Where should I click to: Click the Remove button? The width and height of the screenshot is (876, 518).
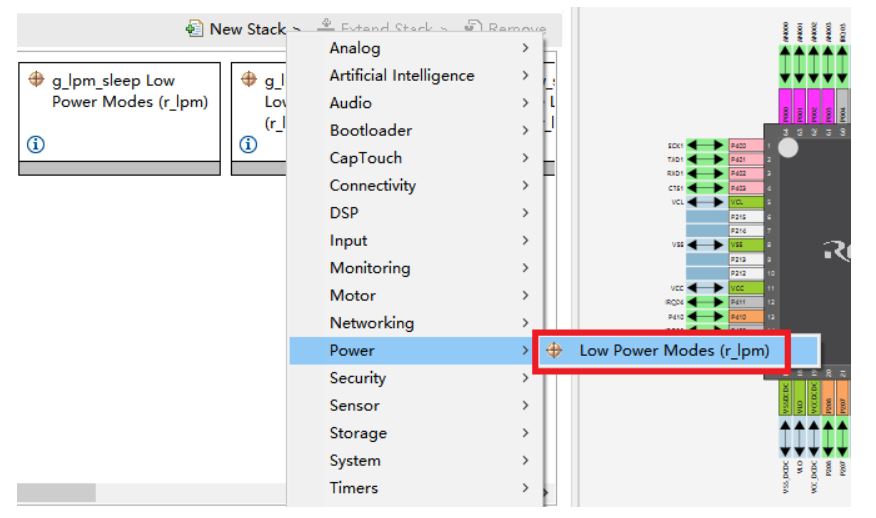click(506, 28)
